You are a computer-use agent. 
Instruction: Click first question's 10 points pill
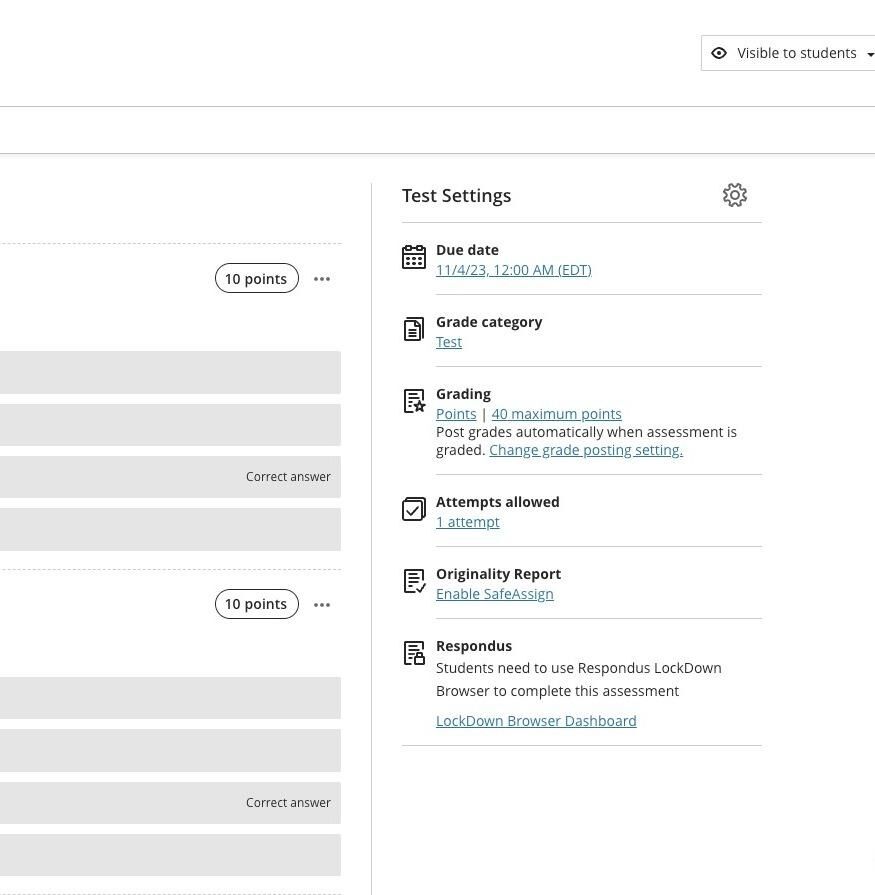(256, 279)
